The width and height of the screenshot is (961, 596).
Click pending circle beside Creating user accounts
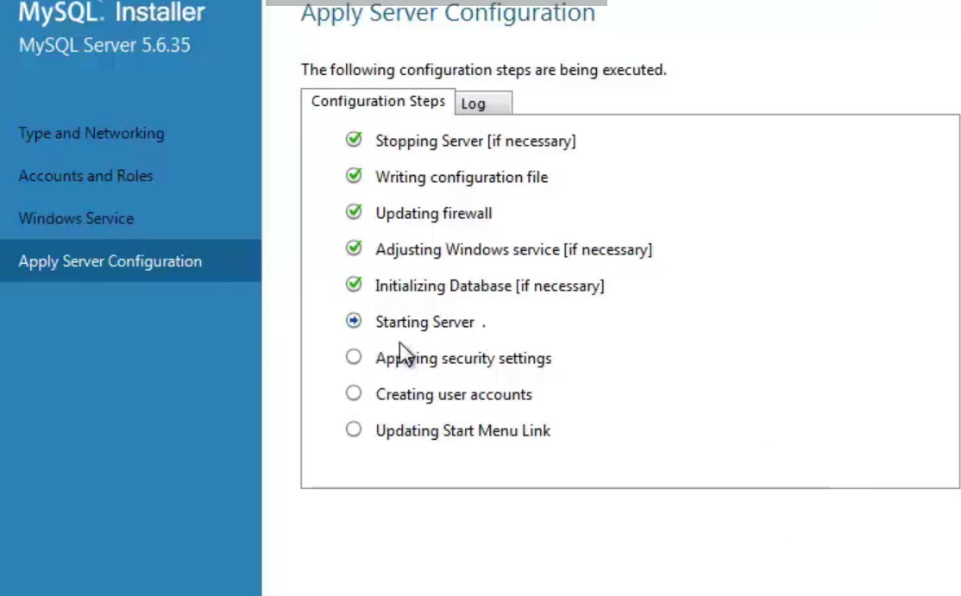tap(354, 393)
